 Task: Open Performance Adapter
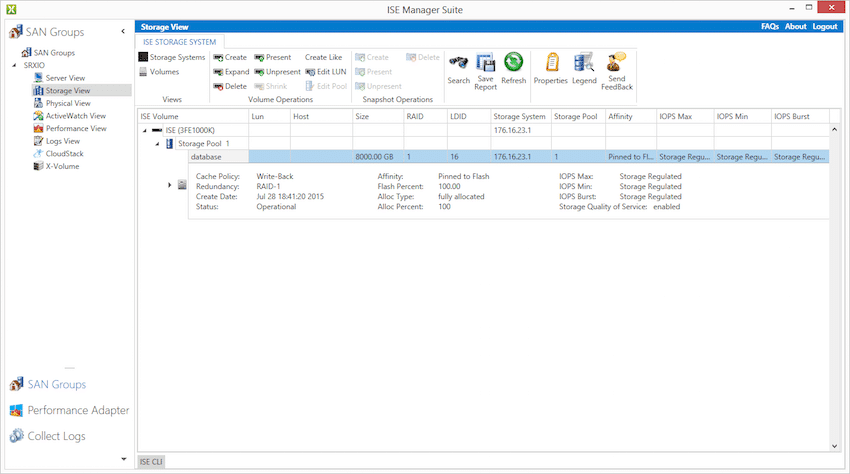pos(69,411)
